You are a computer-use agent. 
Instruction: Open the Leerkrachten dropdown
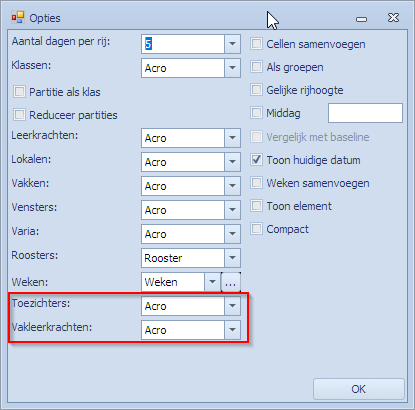pos(232,138)
